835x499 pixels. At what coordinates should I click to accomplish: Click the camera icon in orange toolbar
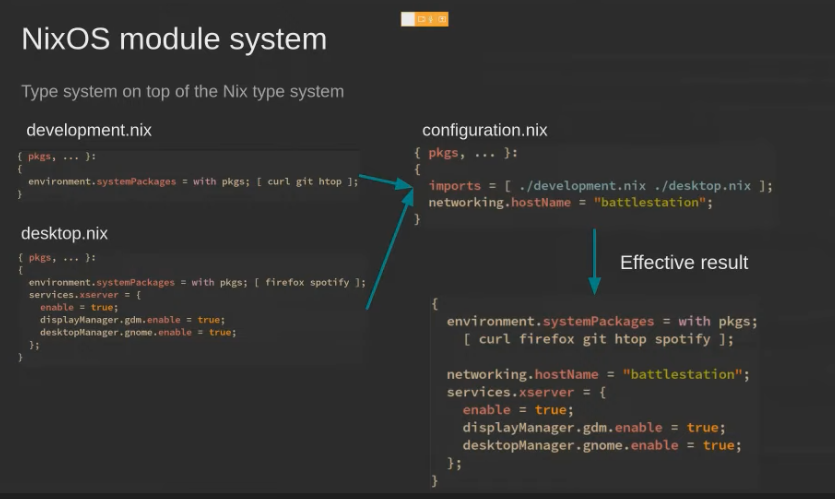(422, 19)
